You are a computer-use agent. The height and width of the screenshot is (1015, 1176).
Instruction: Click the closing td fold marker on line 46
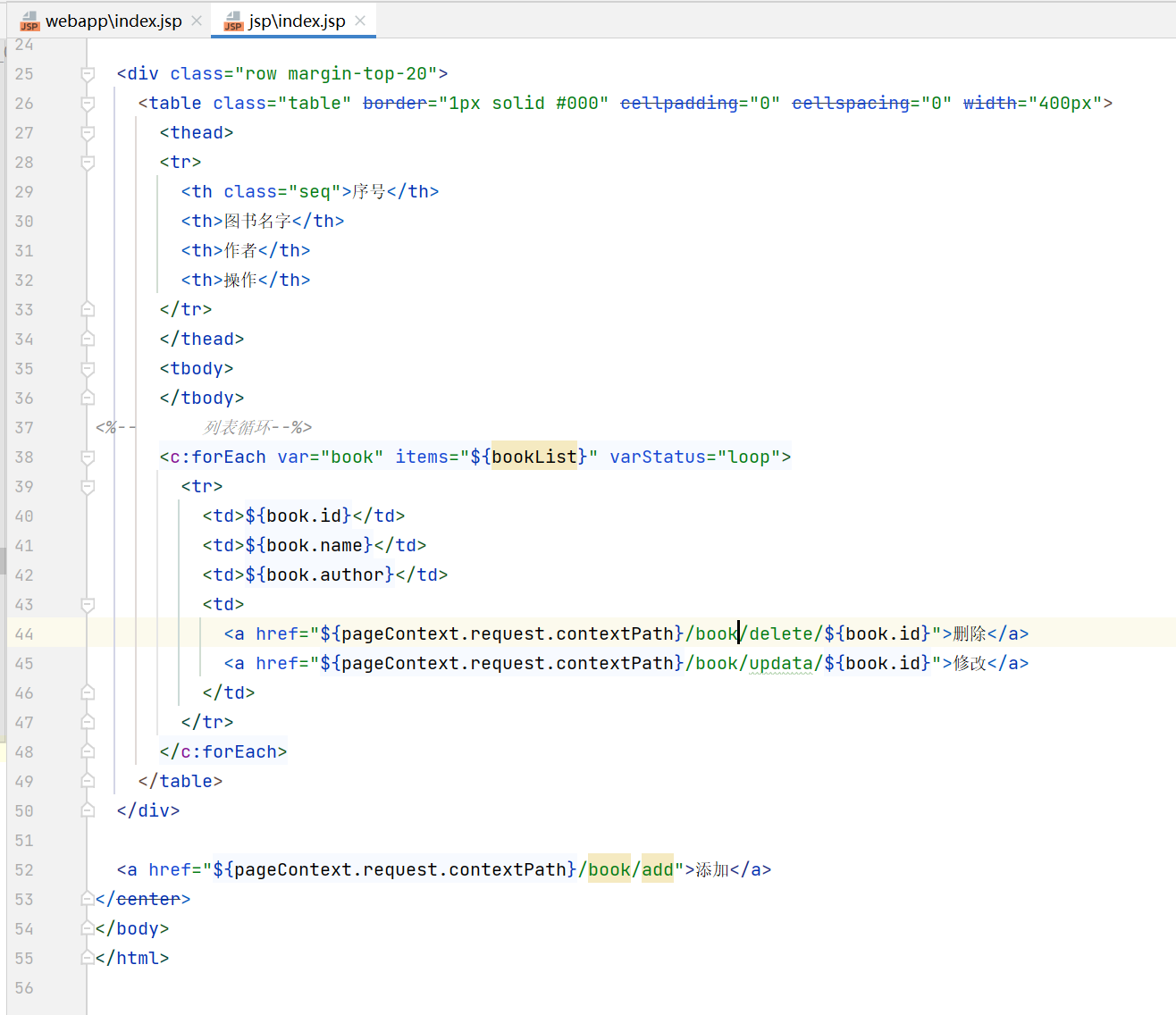tap(88, 692)
